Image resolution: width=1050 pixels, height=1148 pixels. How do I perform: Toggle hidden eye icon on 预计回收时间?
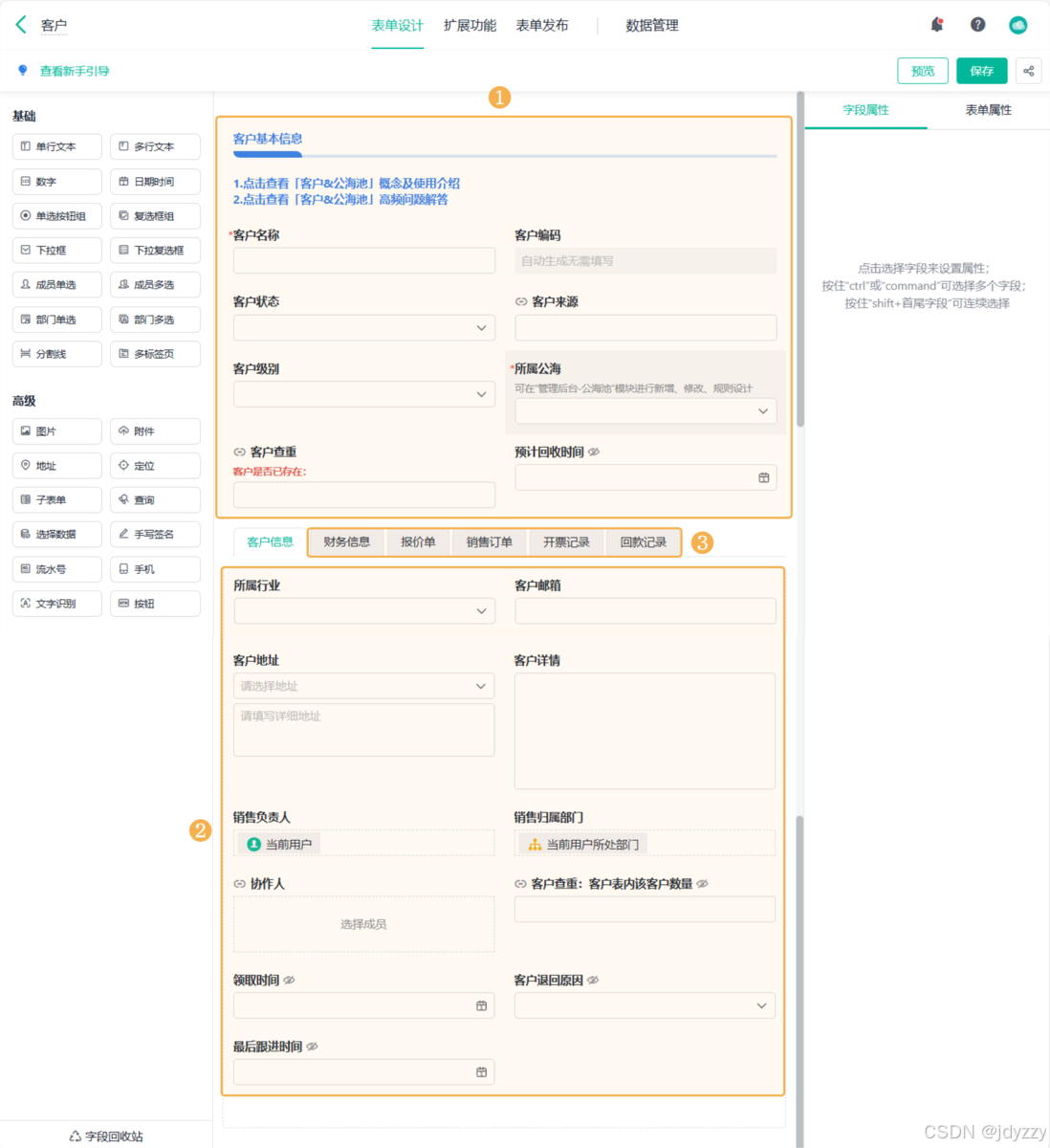tap(594, 452)
